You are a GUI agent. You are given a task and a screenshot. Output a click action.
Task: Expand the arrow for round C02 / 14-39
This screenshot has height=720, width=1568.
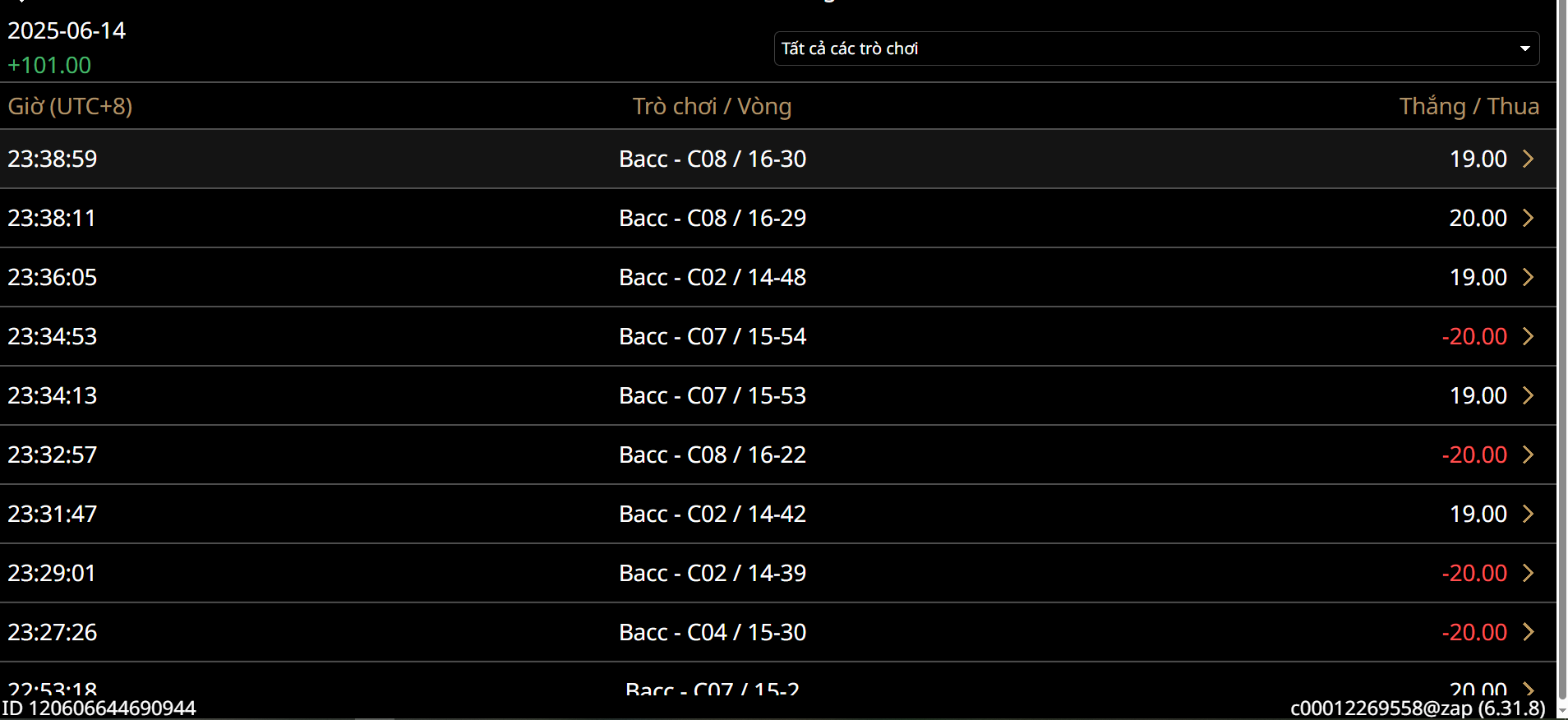pyautogui.click(x=1528, y=573)
